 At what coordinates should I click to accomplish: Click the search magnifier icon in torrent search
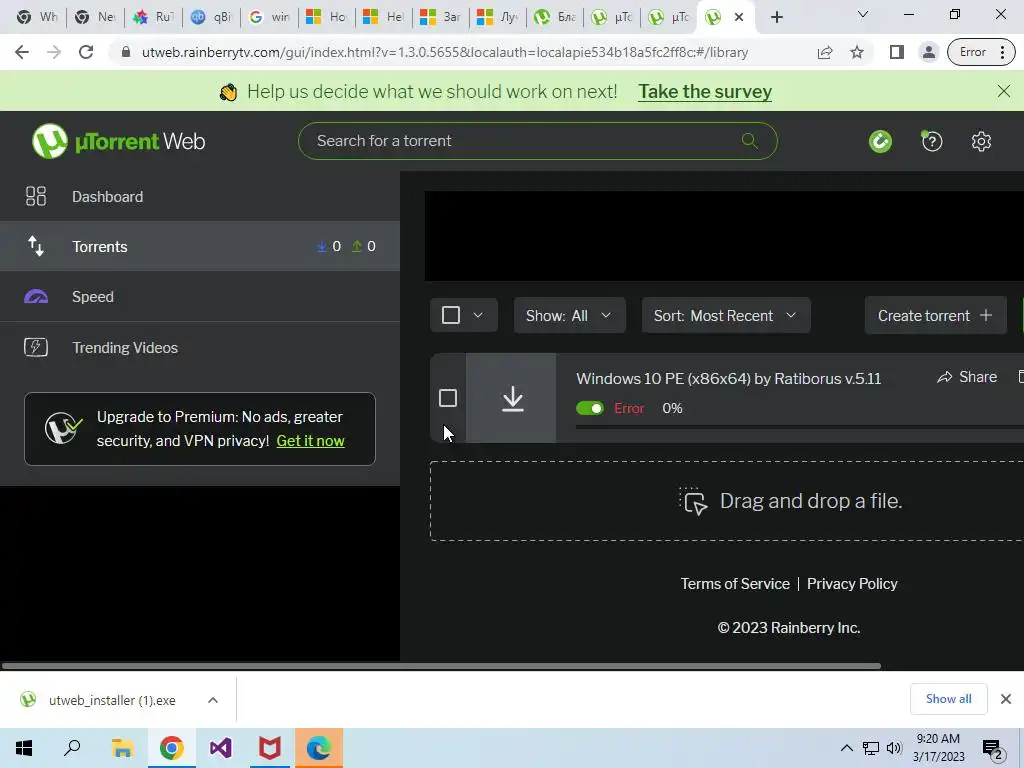pyautogui.click(x=749, y=140)
